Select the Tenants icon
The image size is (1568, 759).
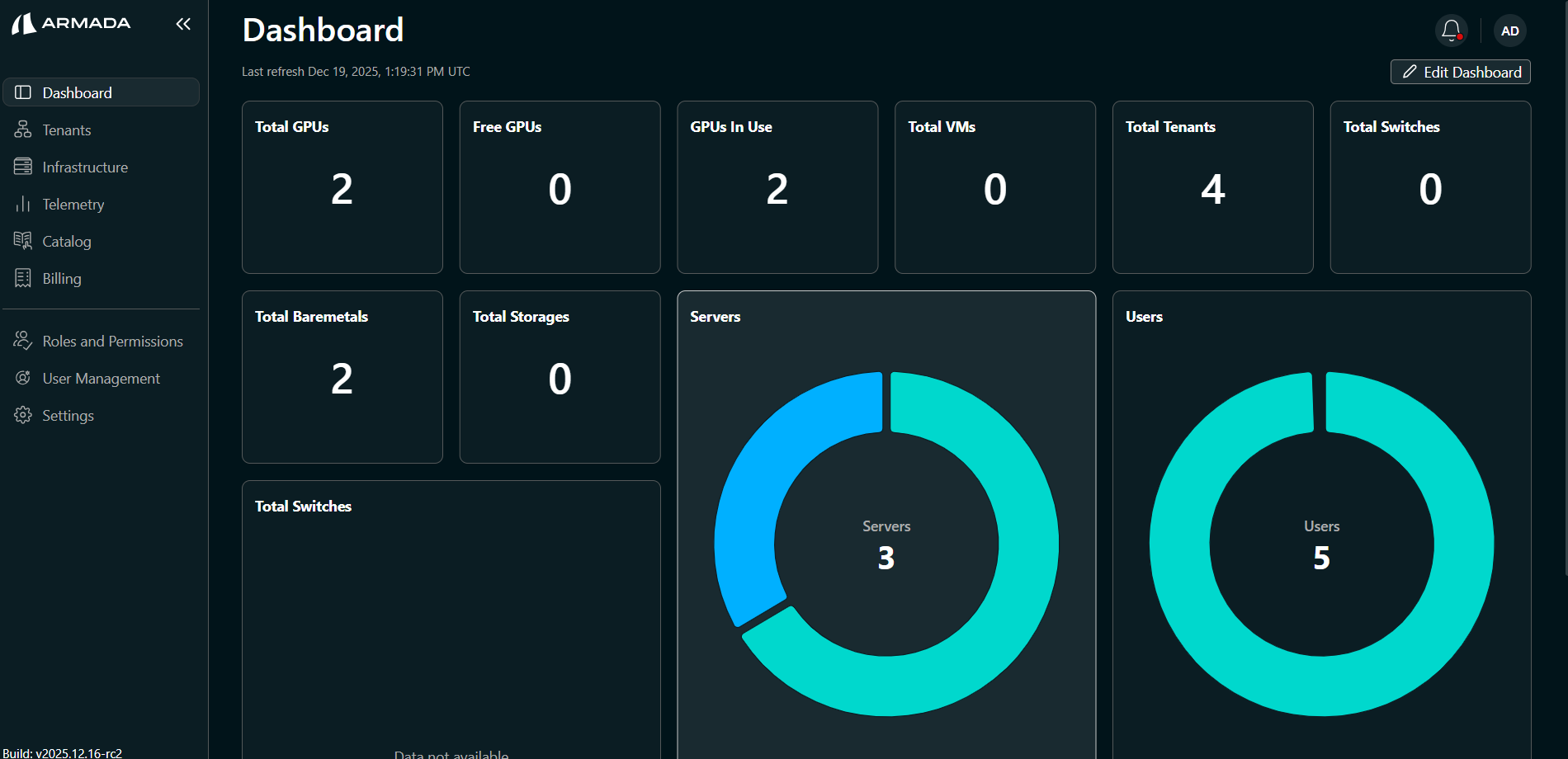[x=23, y=130]
